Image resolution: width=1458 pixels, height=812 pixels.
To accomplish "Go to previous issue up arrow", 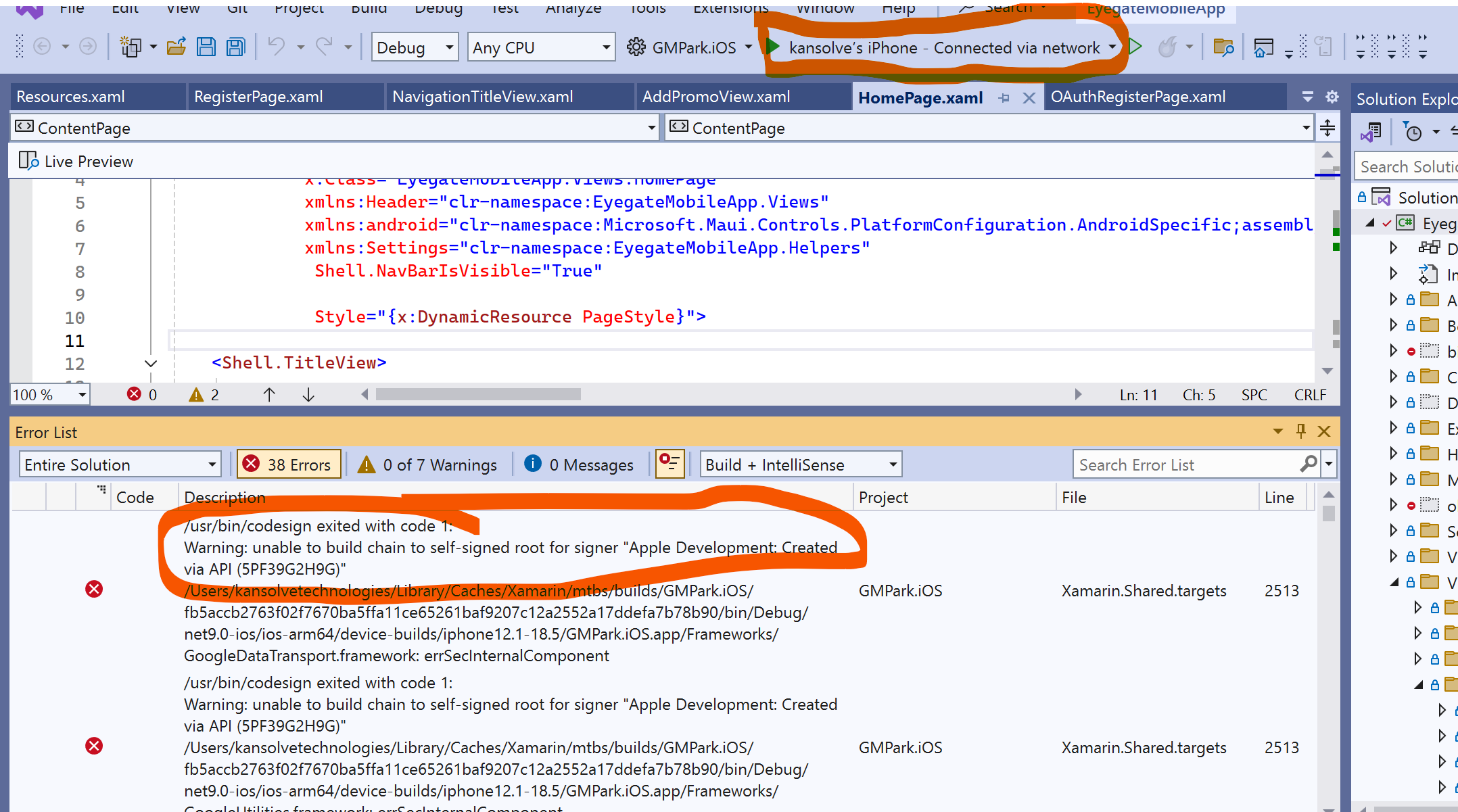I will click(269, 395).
